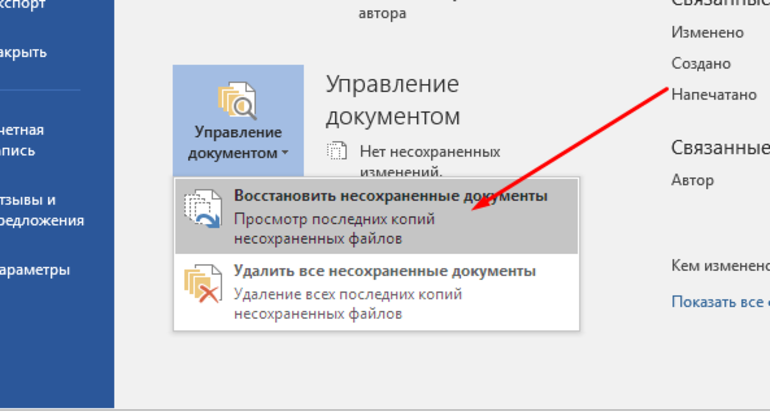Click the small unsaved changes document icon

click(x=337, y=151)
